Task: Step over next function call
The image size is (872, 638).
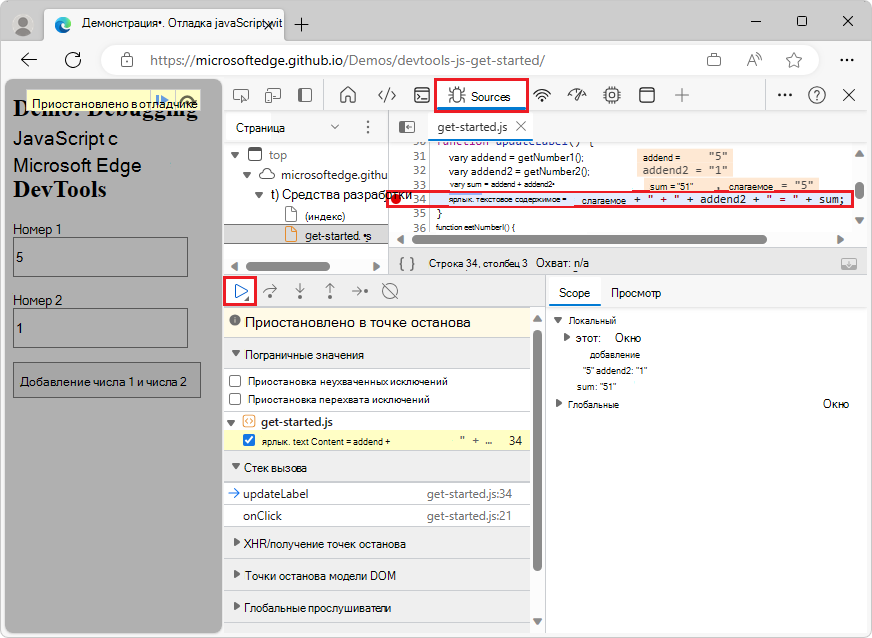Action: point(270,291)
